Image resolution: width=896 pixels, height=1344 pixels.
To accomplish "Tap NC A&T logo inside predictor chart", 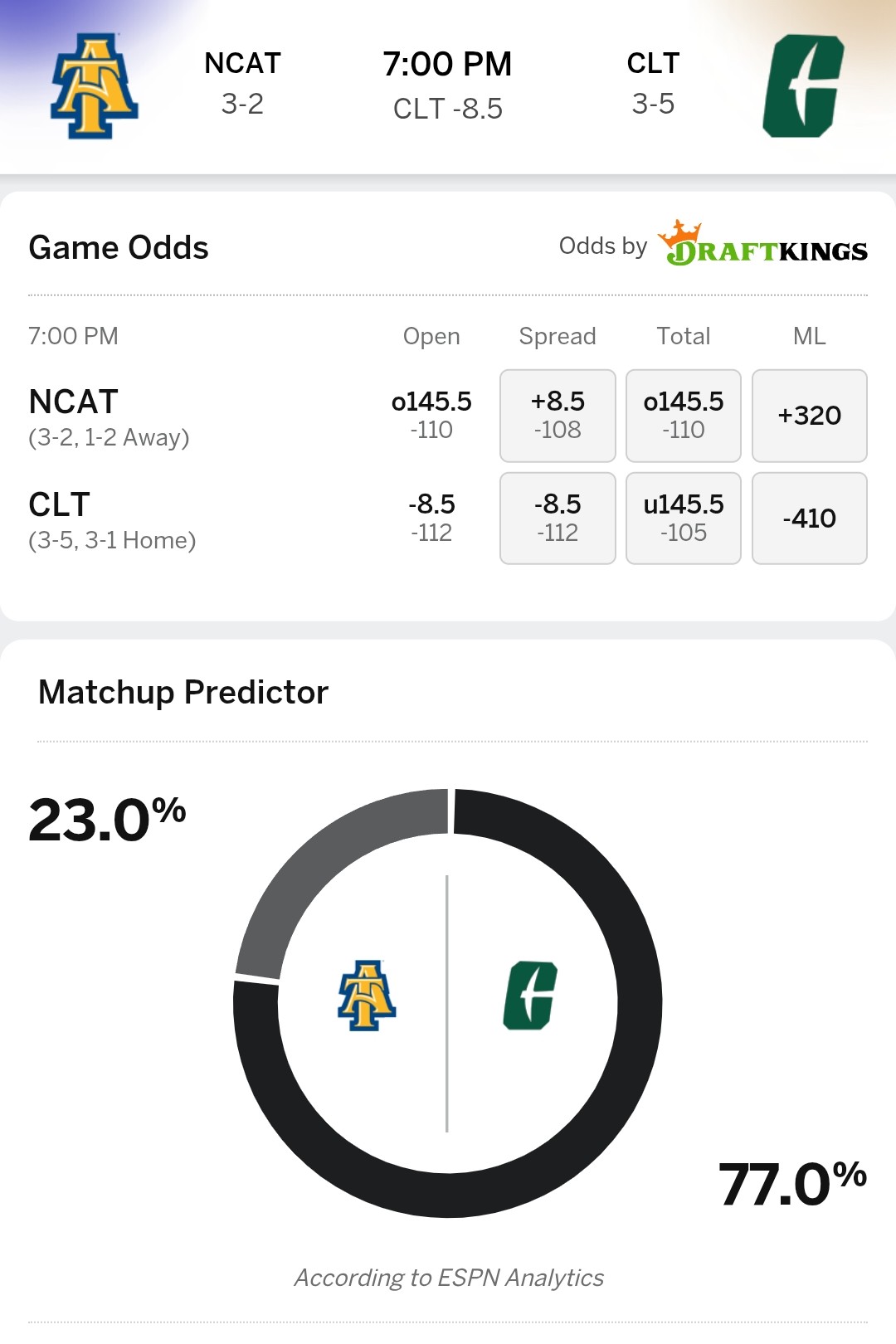I will [366, 996].
